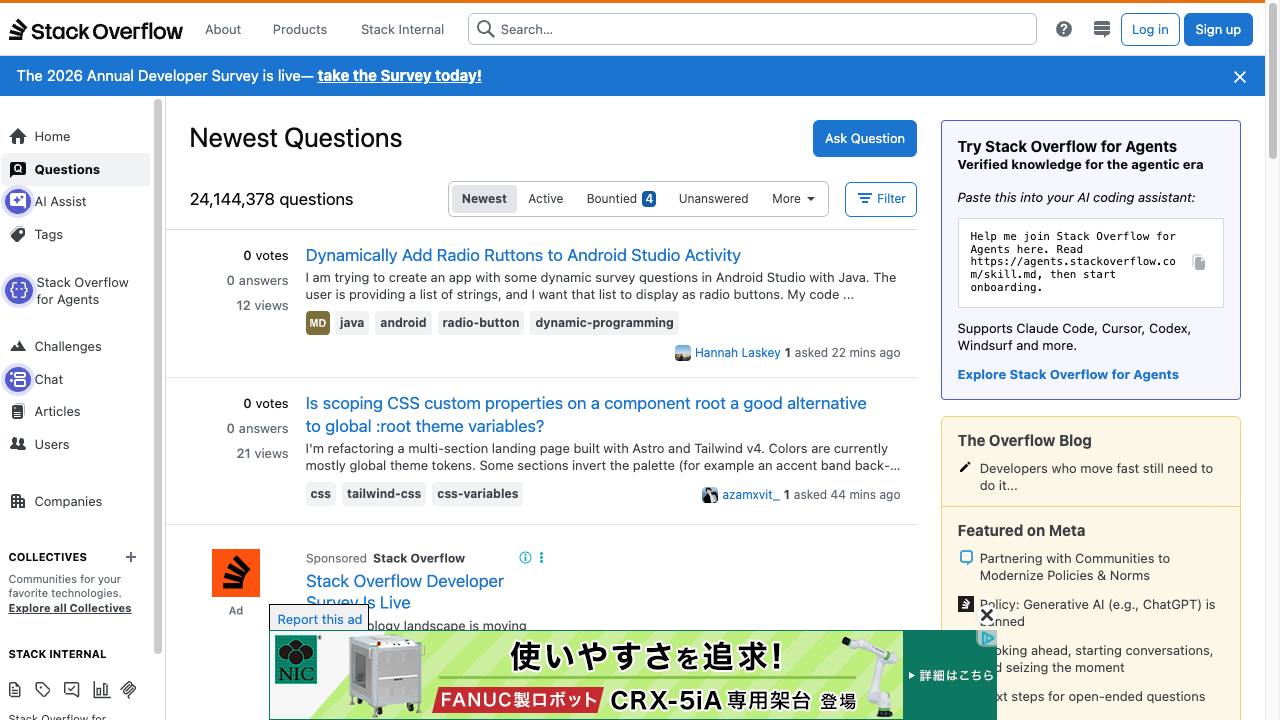Expand the More sort dropdown
Viewport: 1280px width, 720px height.
(x=794, y=199)
